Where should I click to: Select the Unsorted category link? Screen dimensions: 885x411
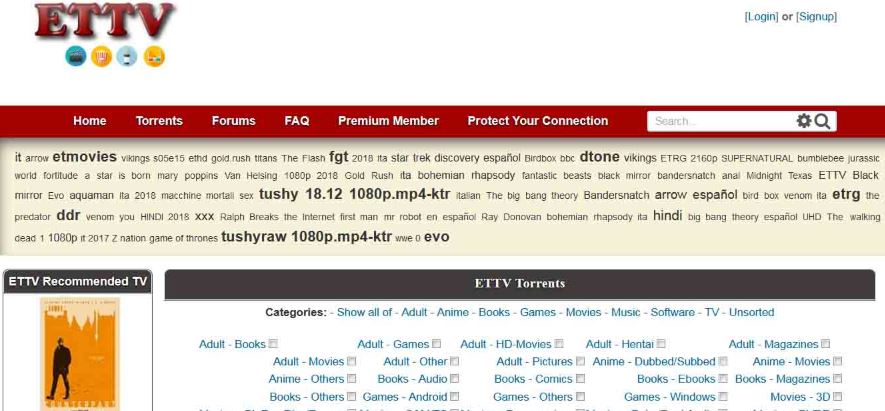point(752,312)
